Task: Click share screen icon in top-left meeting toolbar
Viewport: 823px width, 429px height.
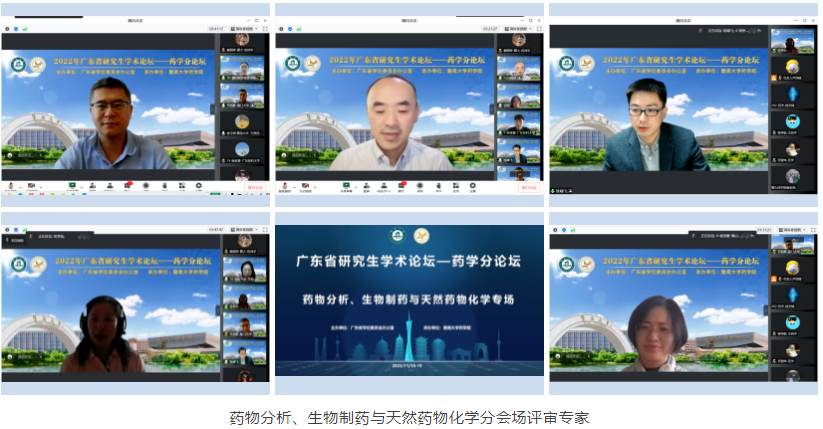Action: point(72,186)
